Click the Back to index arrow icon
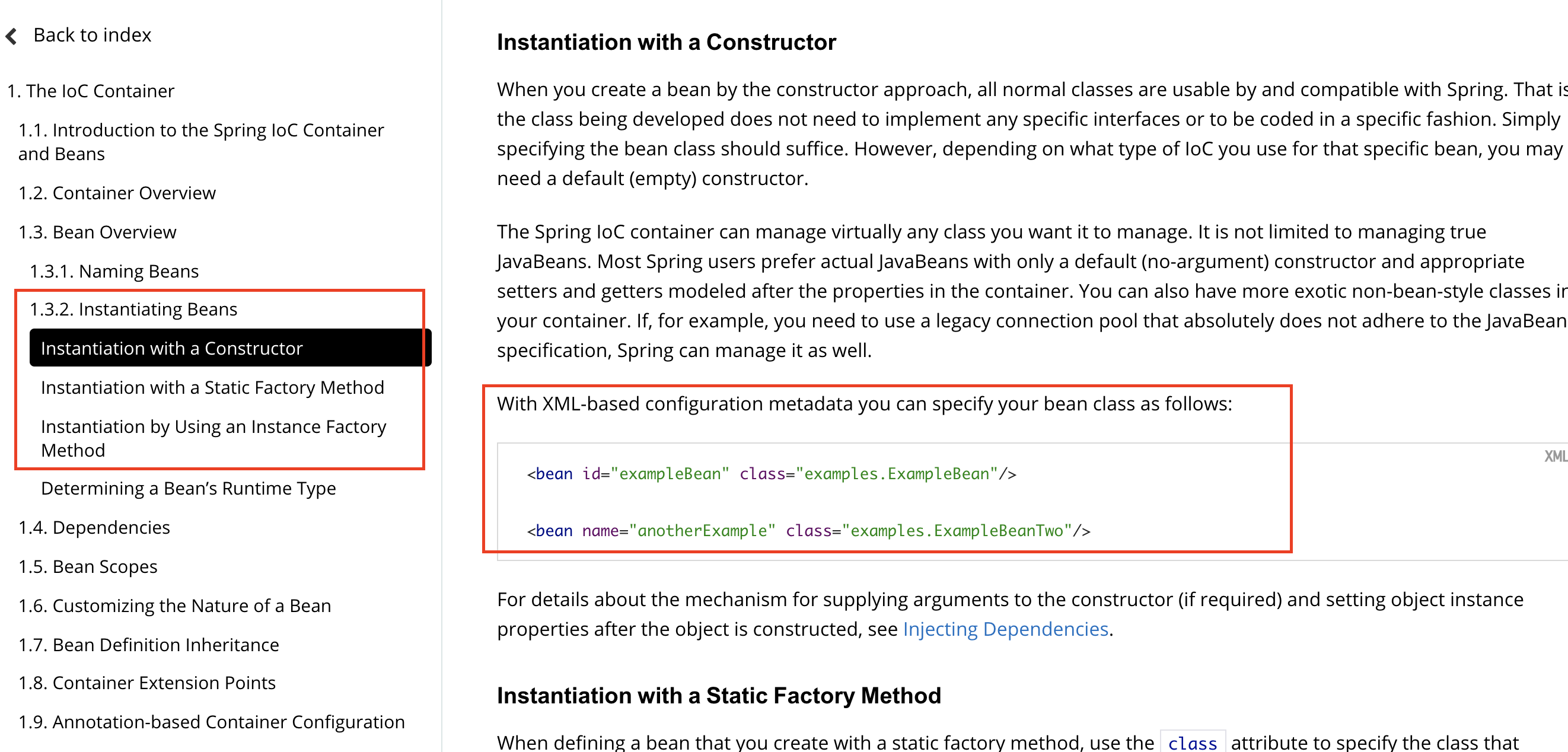 point(12,36)
